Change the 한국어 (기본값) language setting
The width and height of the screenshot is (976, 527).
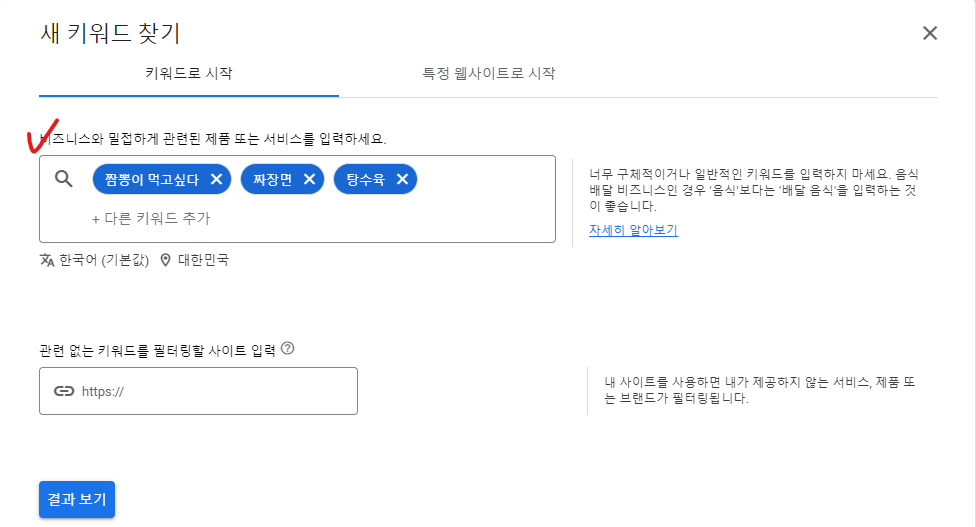104,260
